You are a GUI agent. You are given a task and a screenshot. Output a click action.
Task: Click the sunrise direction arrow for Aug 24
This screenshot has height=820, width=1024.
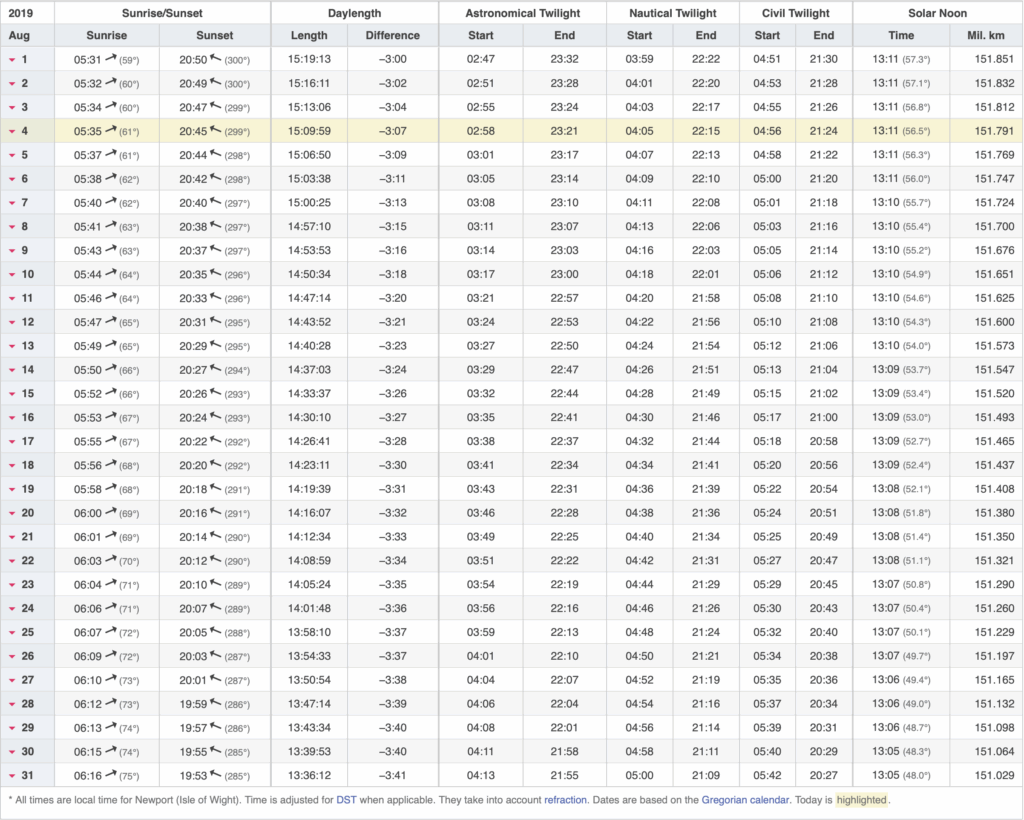[110, 608]
